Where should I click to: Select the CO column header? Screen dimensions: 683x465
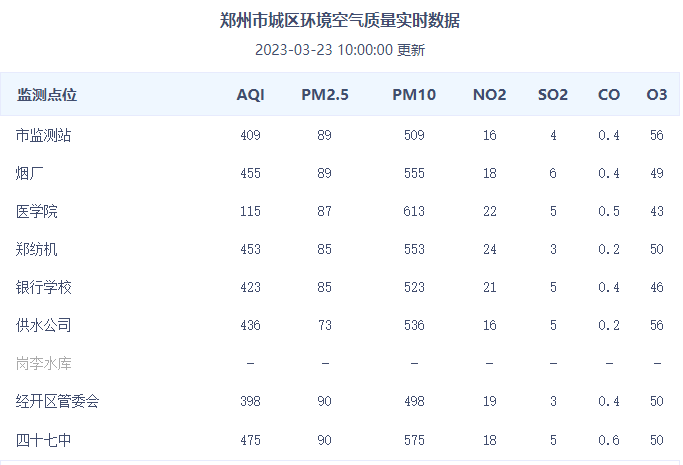click(609, 94)
